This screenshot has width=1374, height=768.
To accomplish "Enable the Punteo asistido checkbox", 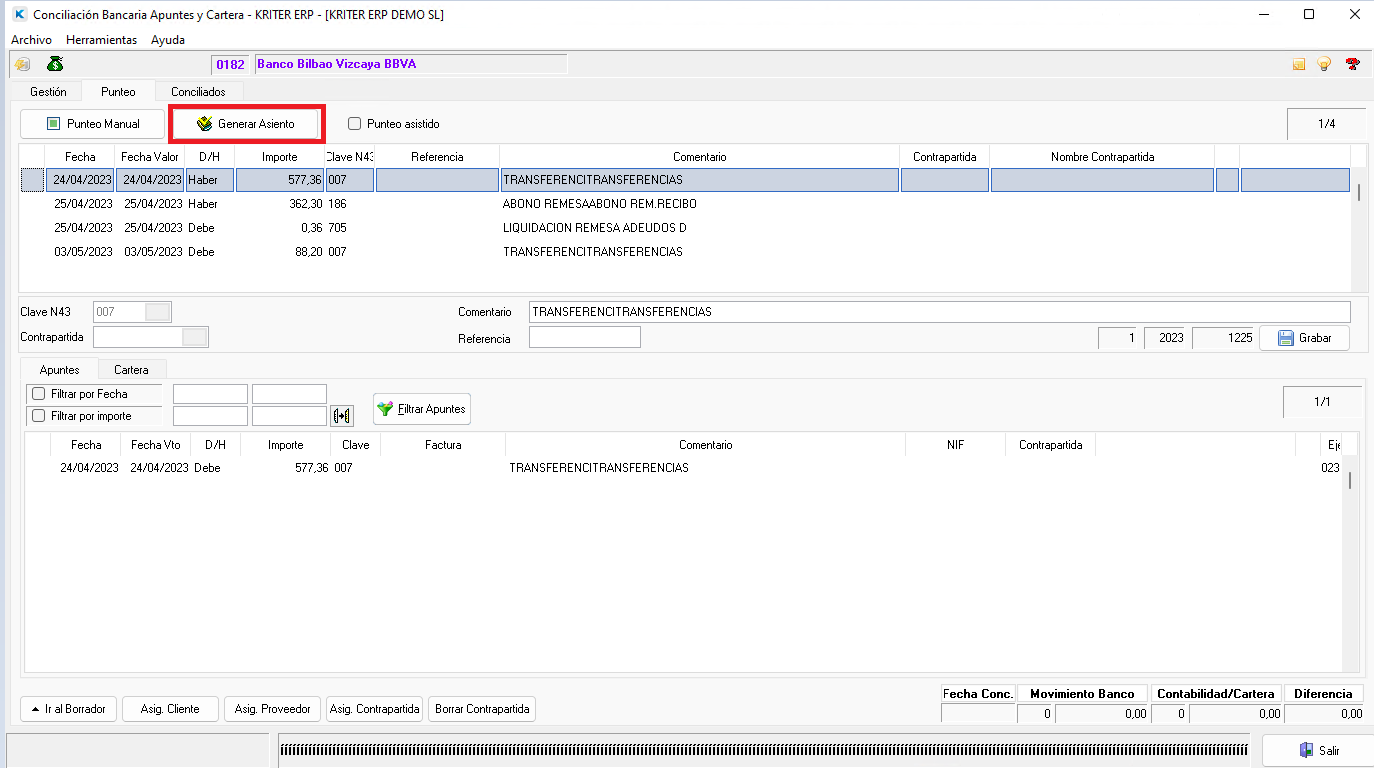I will pyautogui.click(x=354, y=124).
